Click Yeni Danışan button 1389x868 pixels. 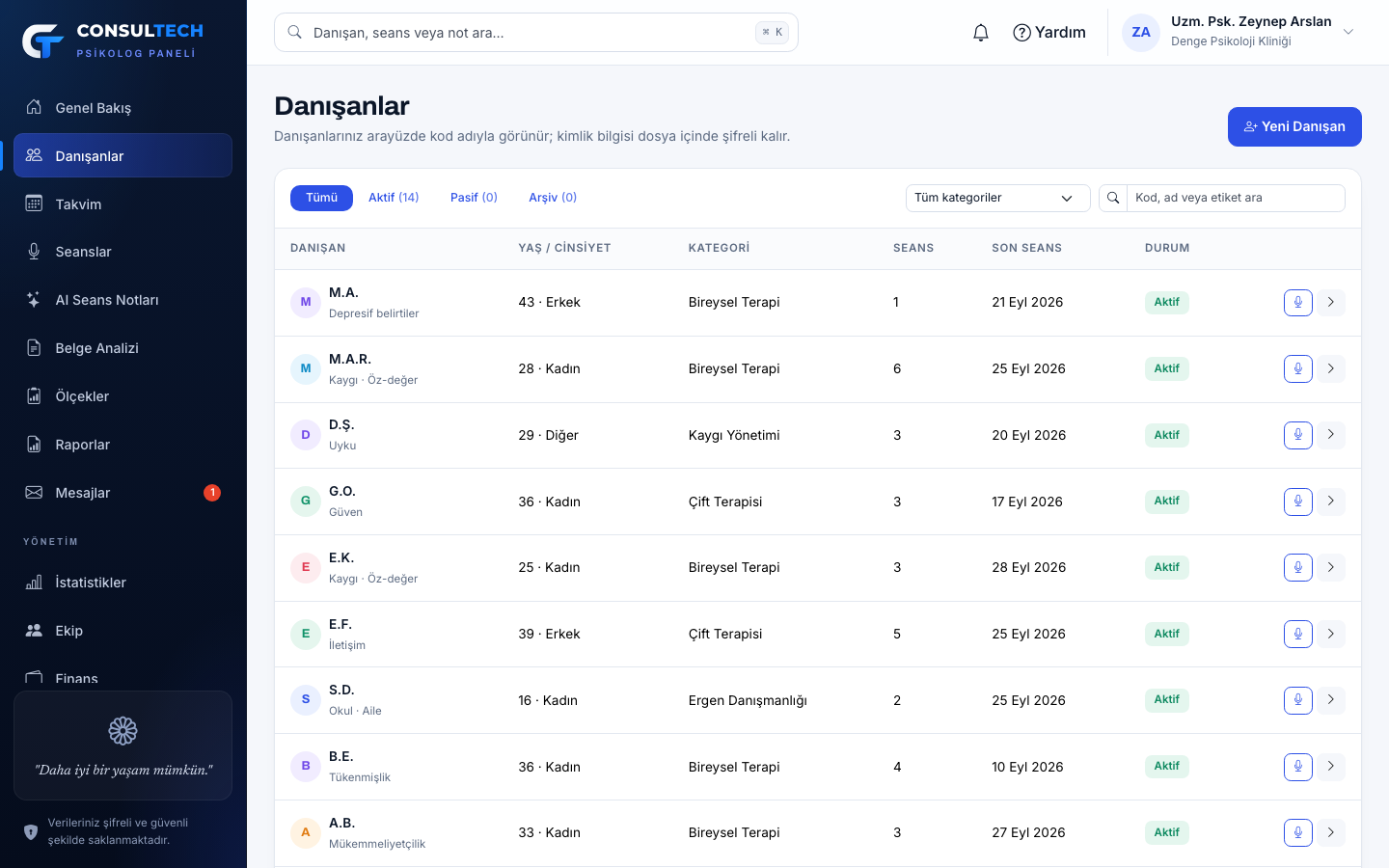pos(1294,126)
